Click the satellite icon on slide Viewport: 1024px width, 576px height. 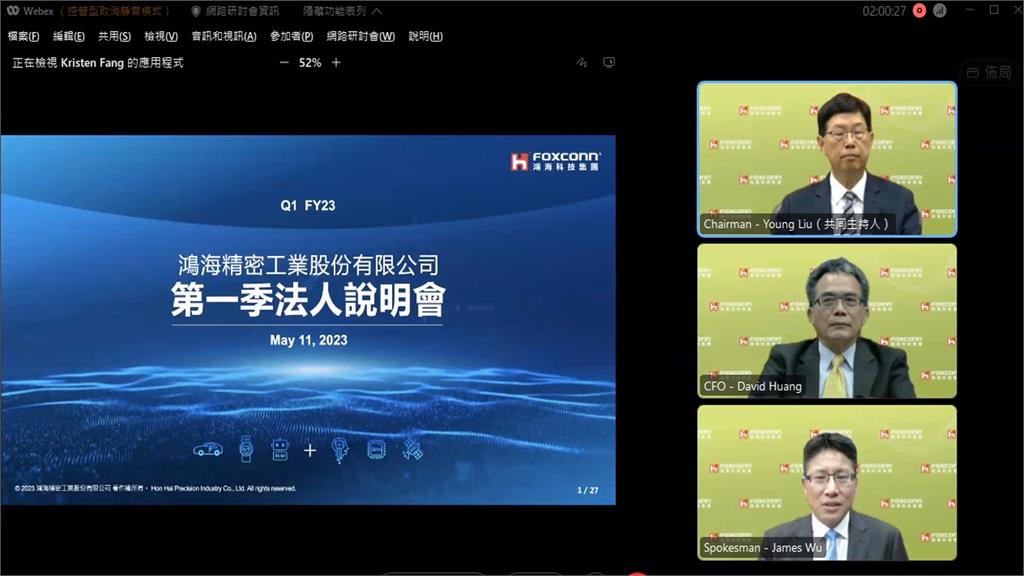click(413, 449)
